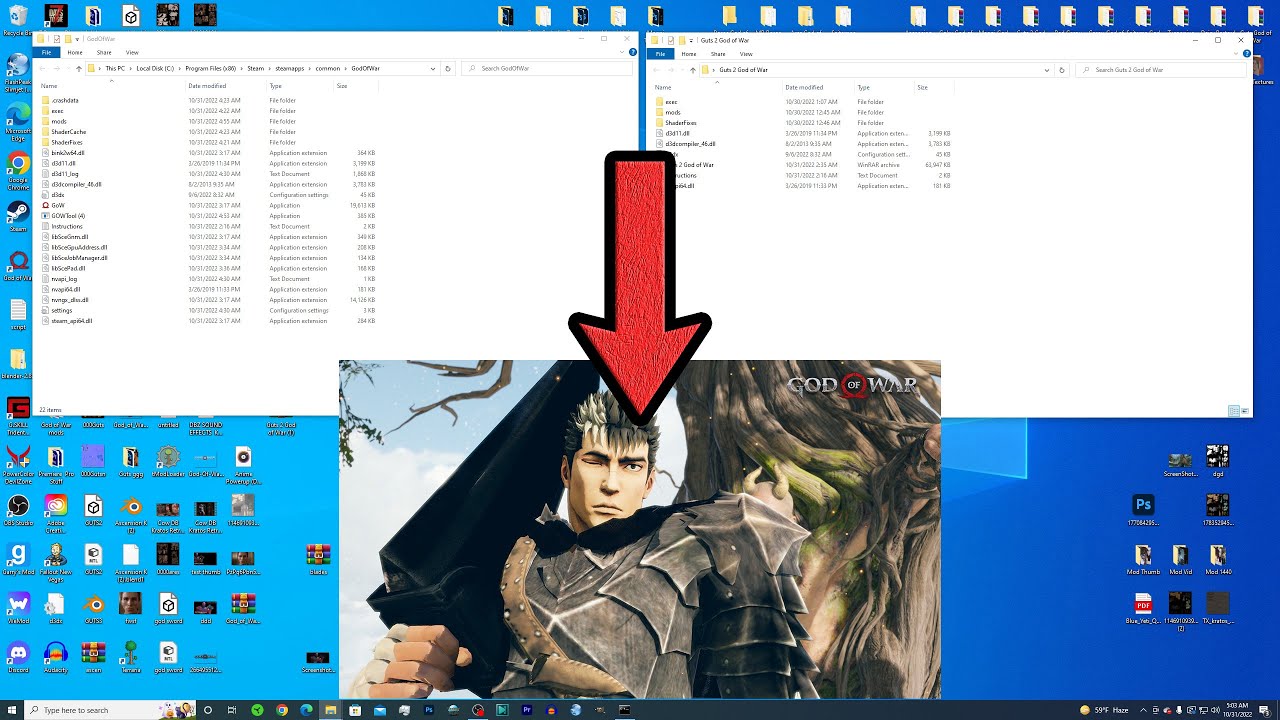Open Discord desktop shortcut

point(18,657)
